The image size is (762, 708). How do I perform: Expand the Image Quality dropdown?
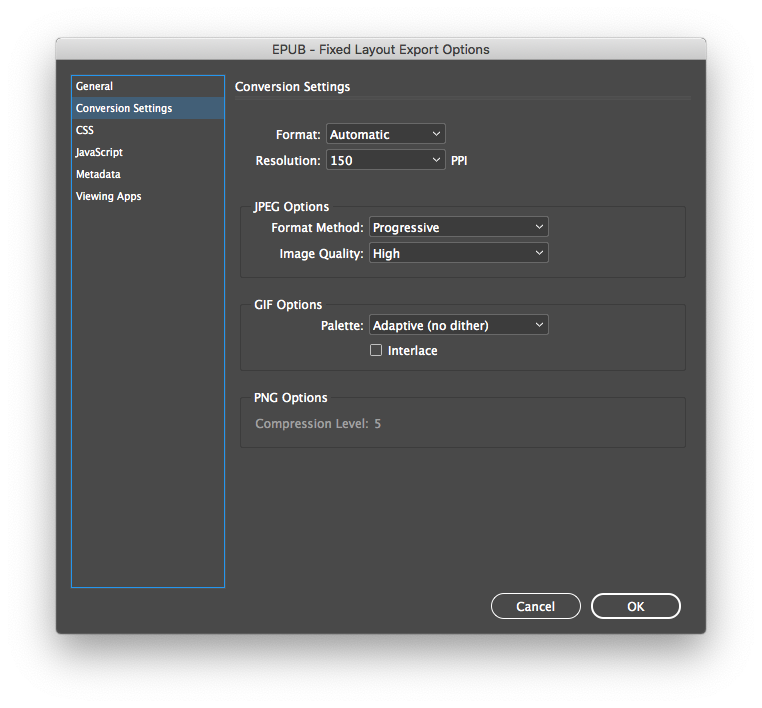pos(458,254)
